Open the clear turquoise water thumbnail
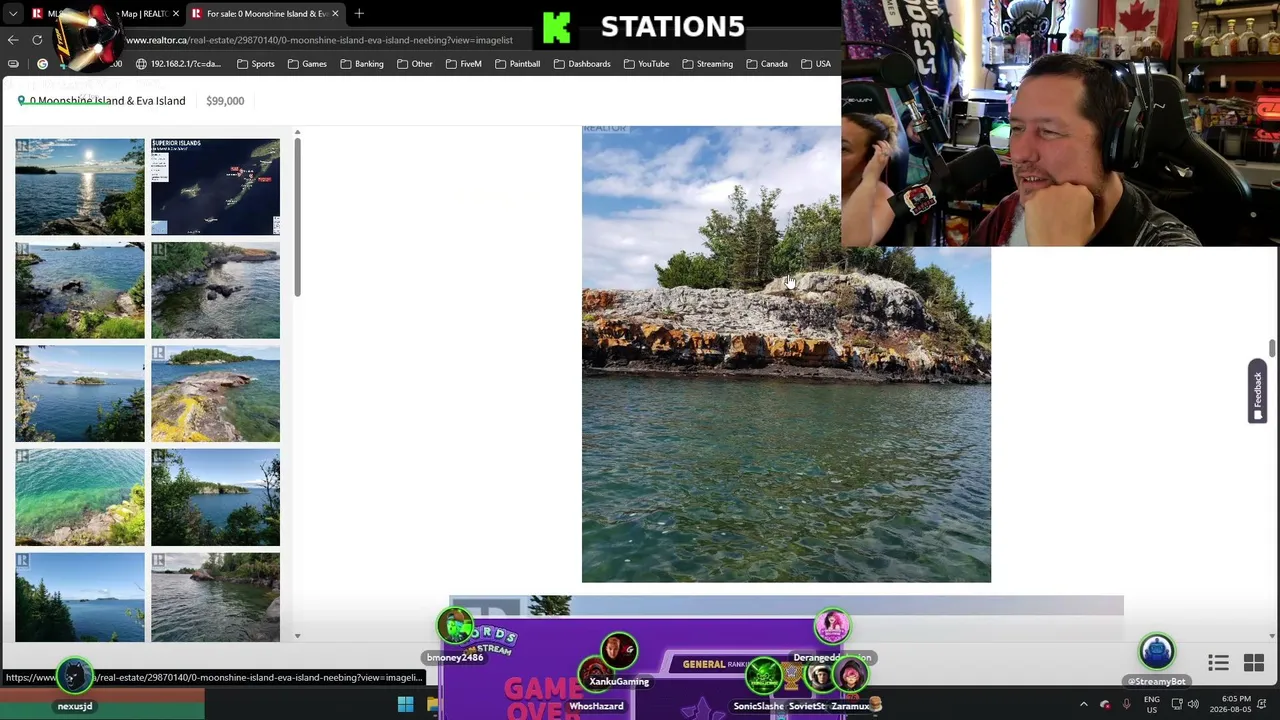Screen dimensions: 1280x720 coord(80,498)
